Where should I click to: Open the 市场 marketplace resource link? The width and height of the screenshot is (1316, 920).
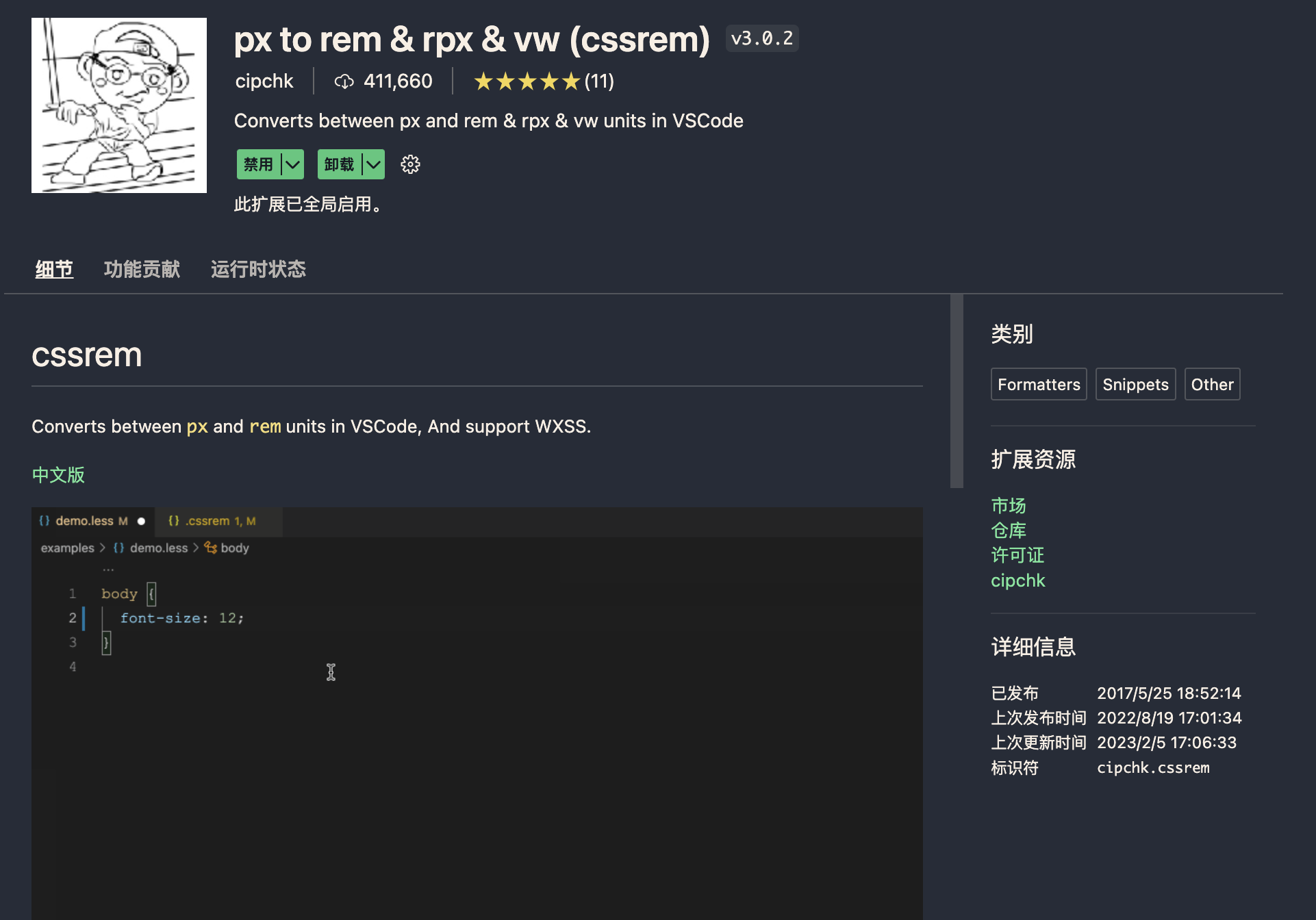[1008, 505]
